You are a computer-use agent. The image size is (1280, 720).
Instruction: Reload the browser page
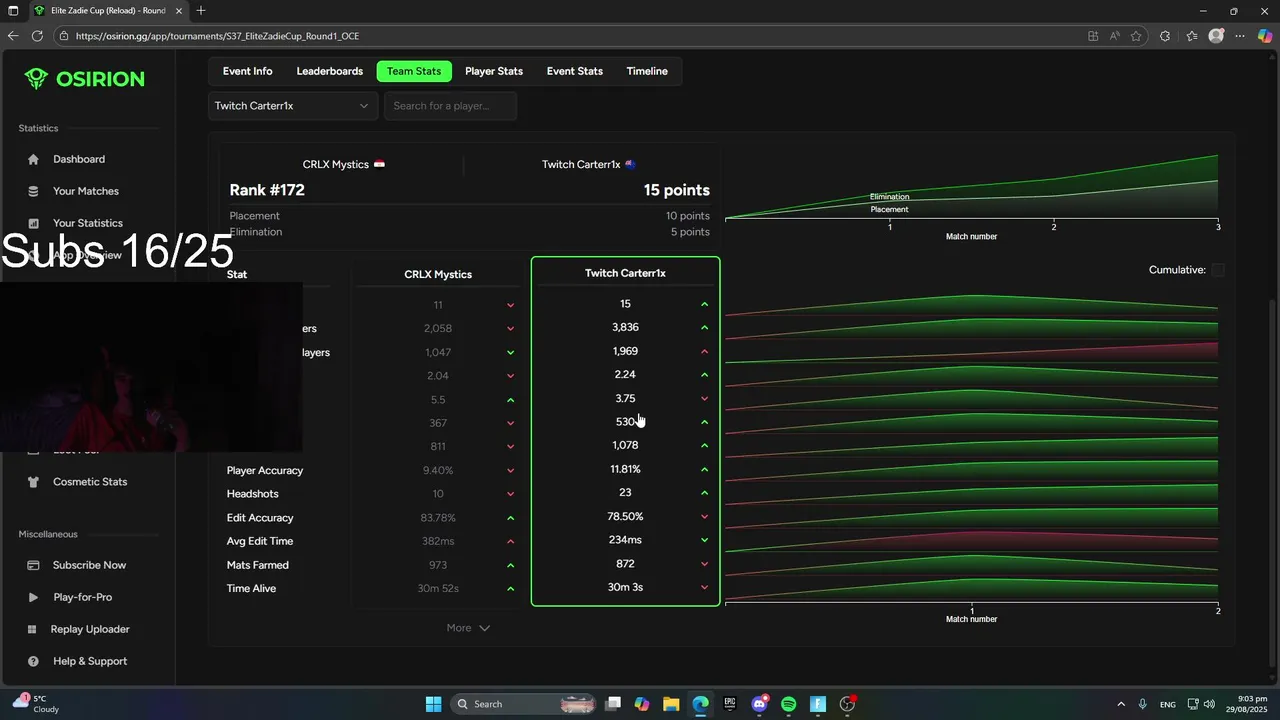37,36
